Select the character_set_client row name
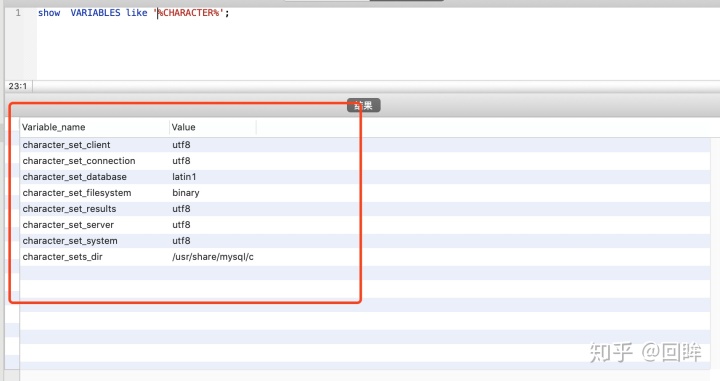Screen dimensions: 720x381 point(66,145)
